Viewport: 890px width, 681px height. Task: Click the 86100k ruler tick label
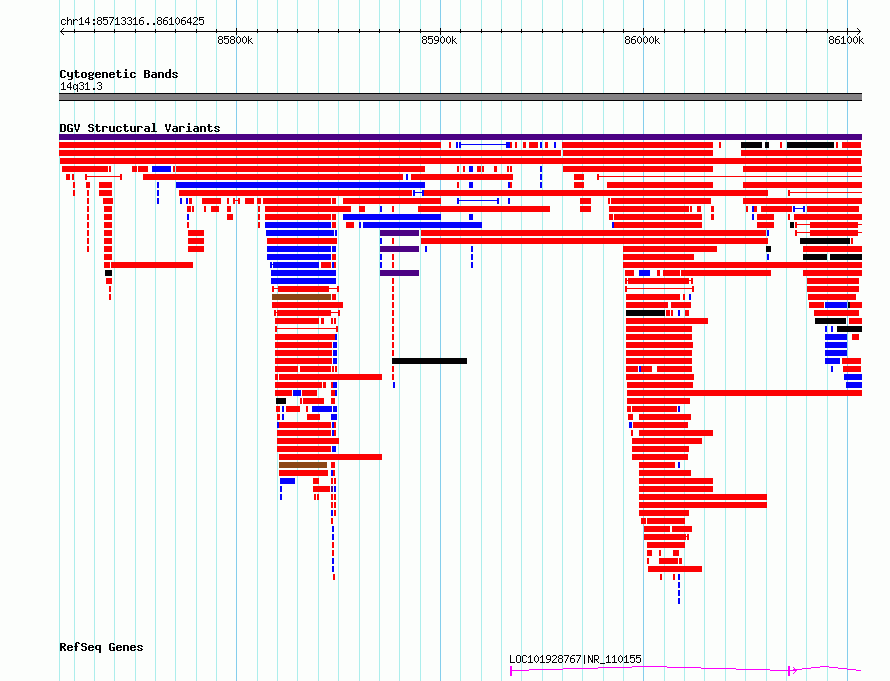pos(846,40)
